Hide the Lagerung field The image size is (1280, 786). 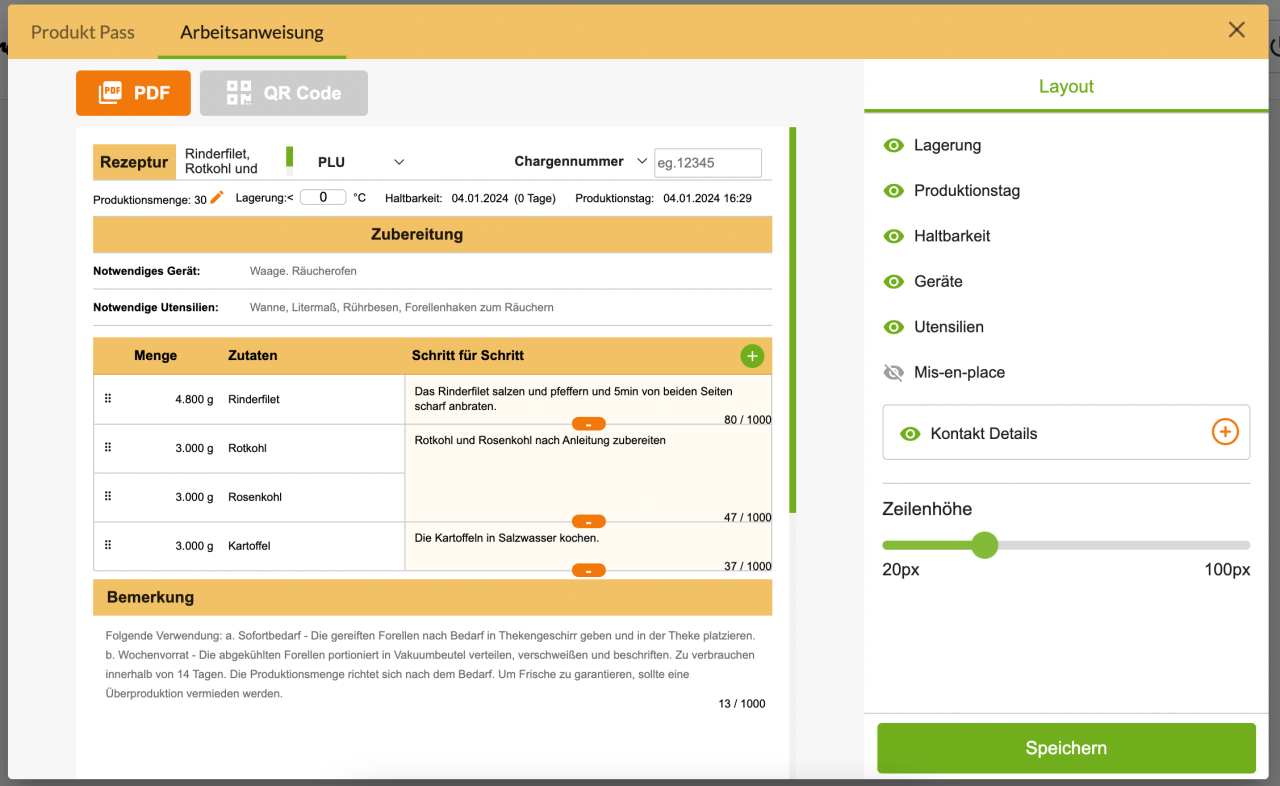click(893, 145)
